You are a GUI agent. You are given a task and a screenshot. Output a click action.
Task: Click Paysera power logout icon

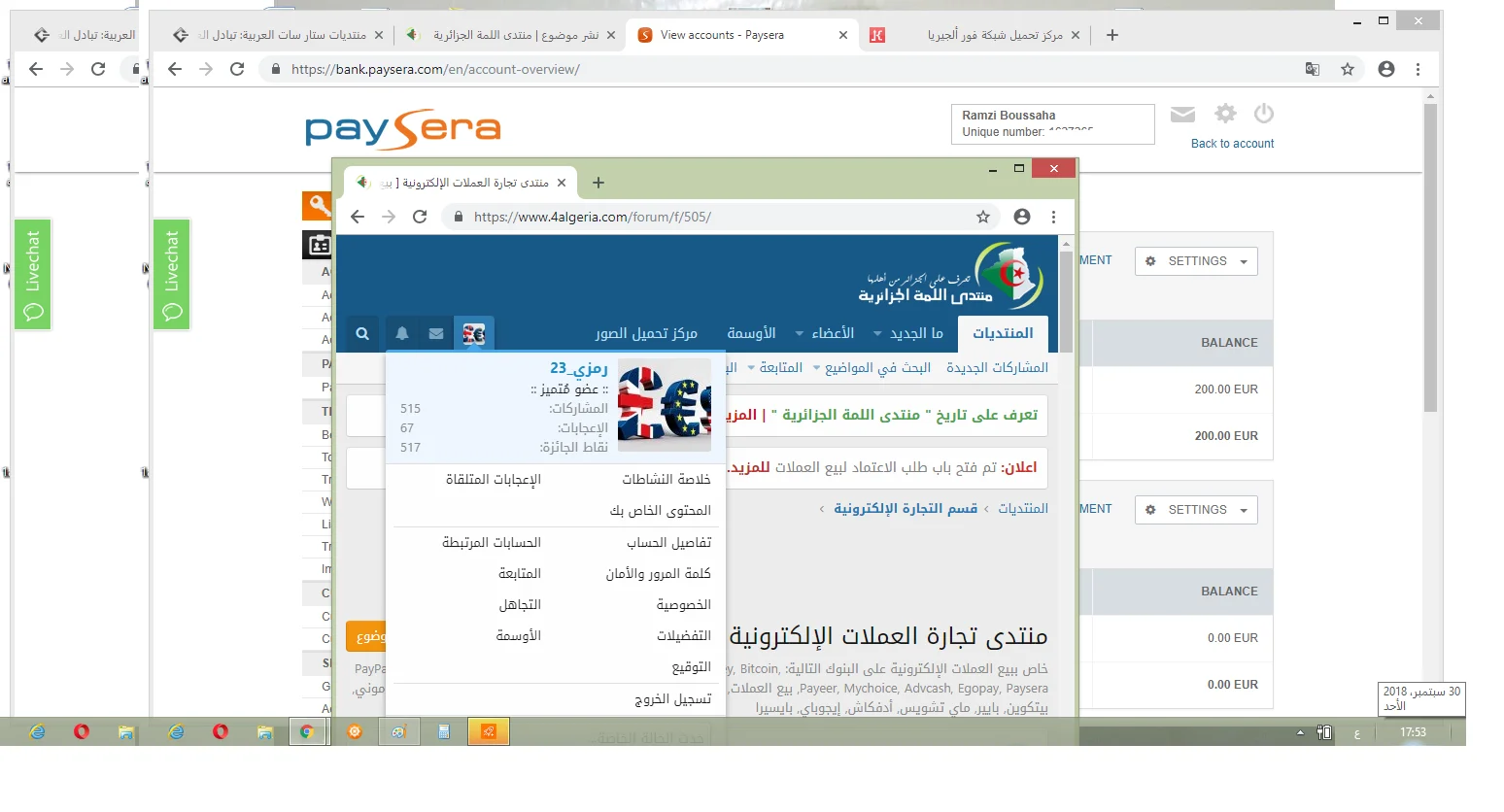pos(1263,114)
